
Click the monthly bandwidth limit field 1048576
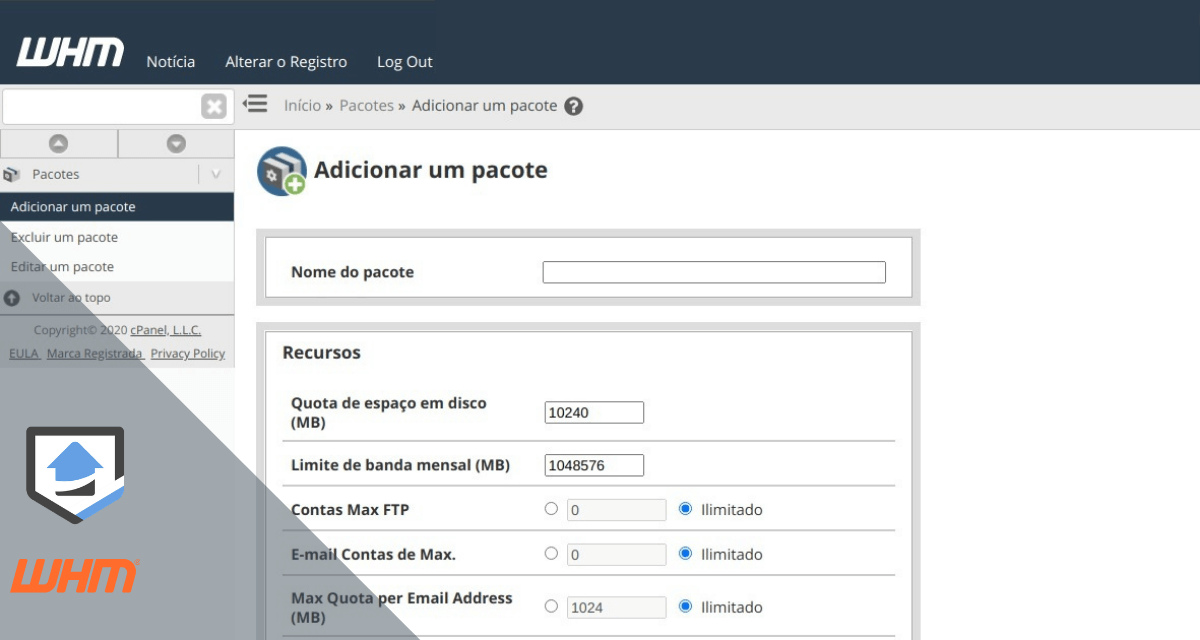coord(594,466)
